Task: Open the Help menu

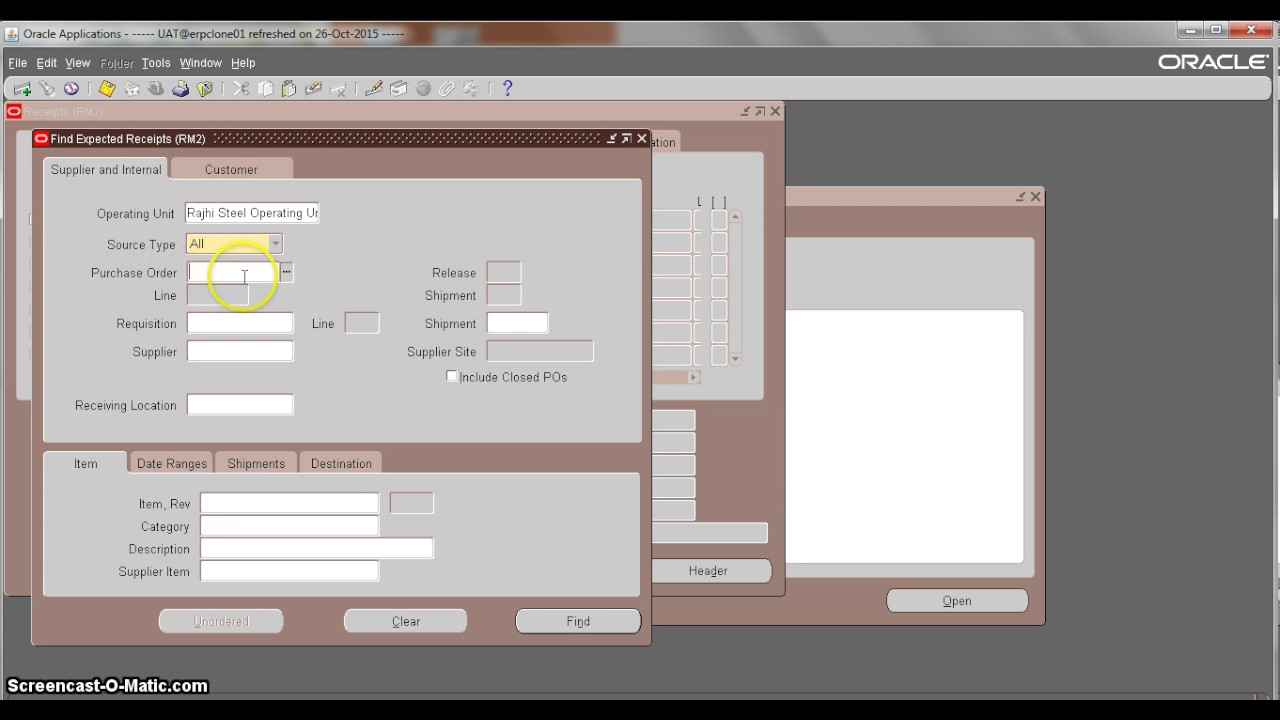Action: tap(243, 63)
